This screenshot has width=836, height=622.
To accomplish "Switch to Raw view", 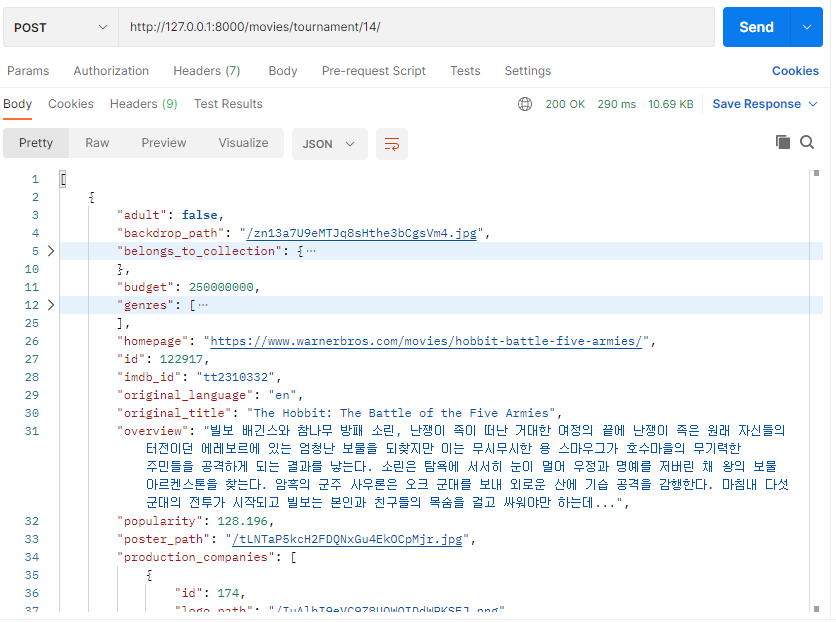I will [97, 143].
